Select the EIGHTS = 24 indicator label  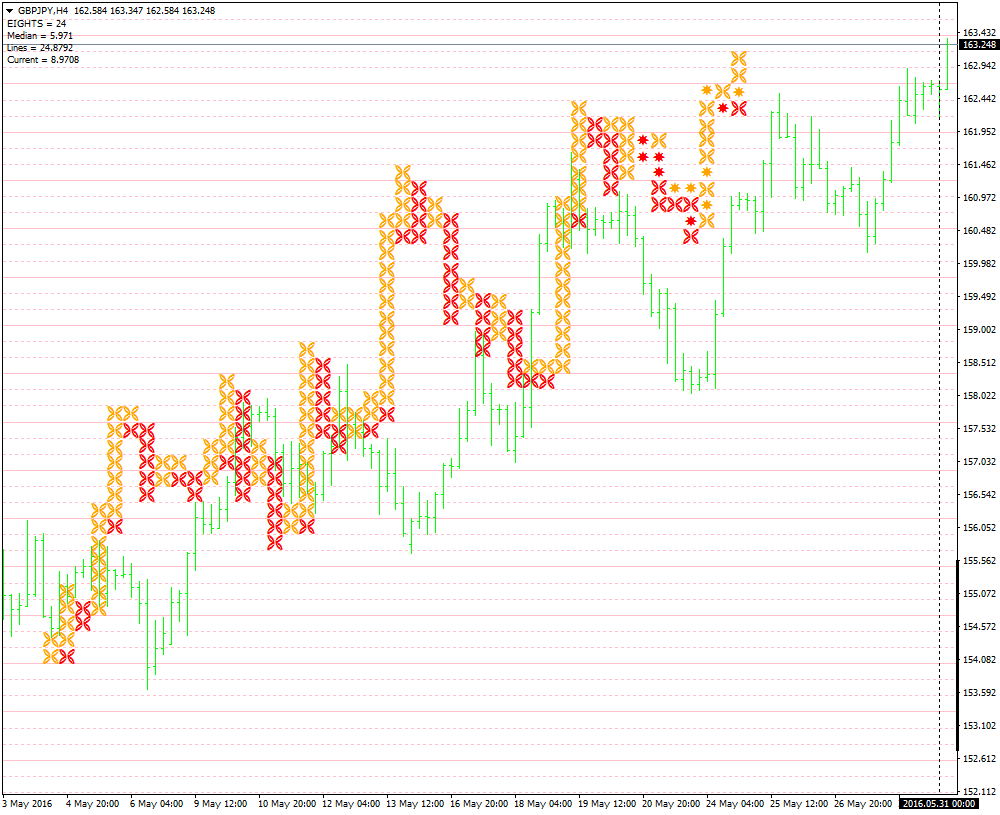(36, 24)
